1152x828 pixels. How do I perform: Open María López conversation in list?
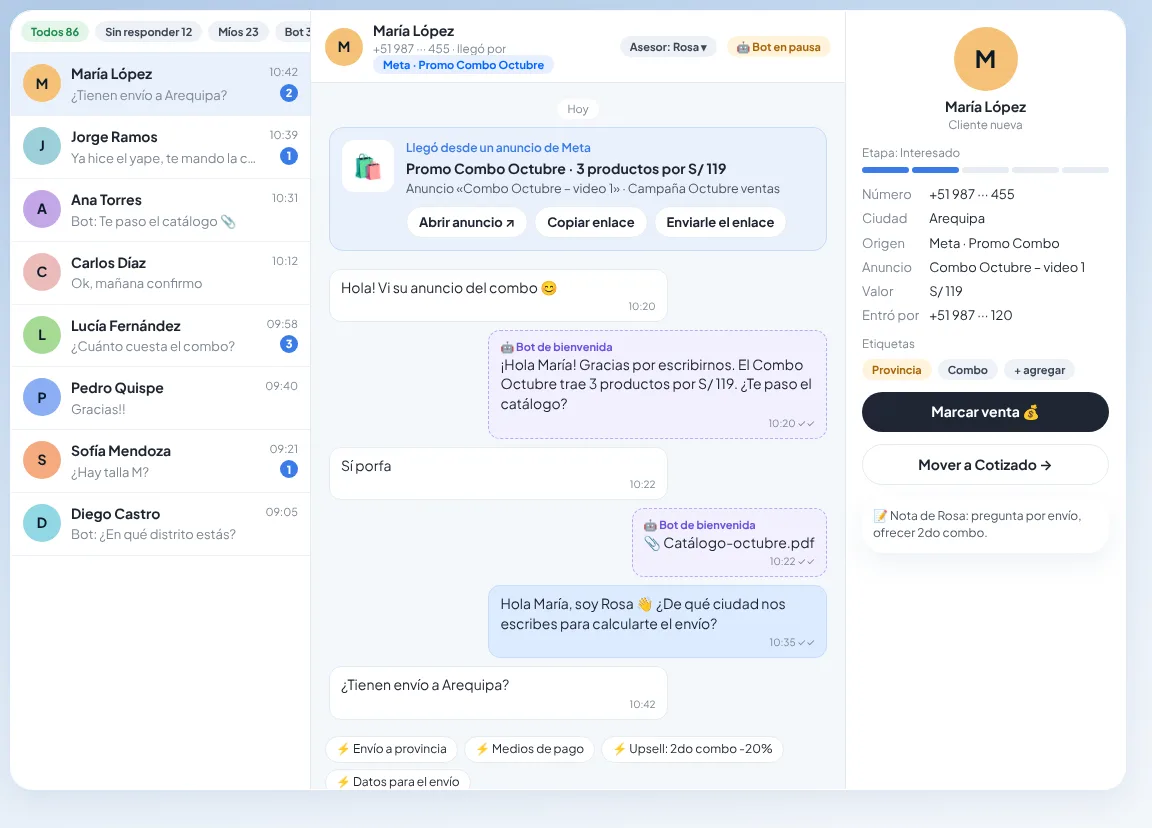pyautogui.click(x=160, y=84)
